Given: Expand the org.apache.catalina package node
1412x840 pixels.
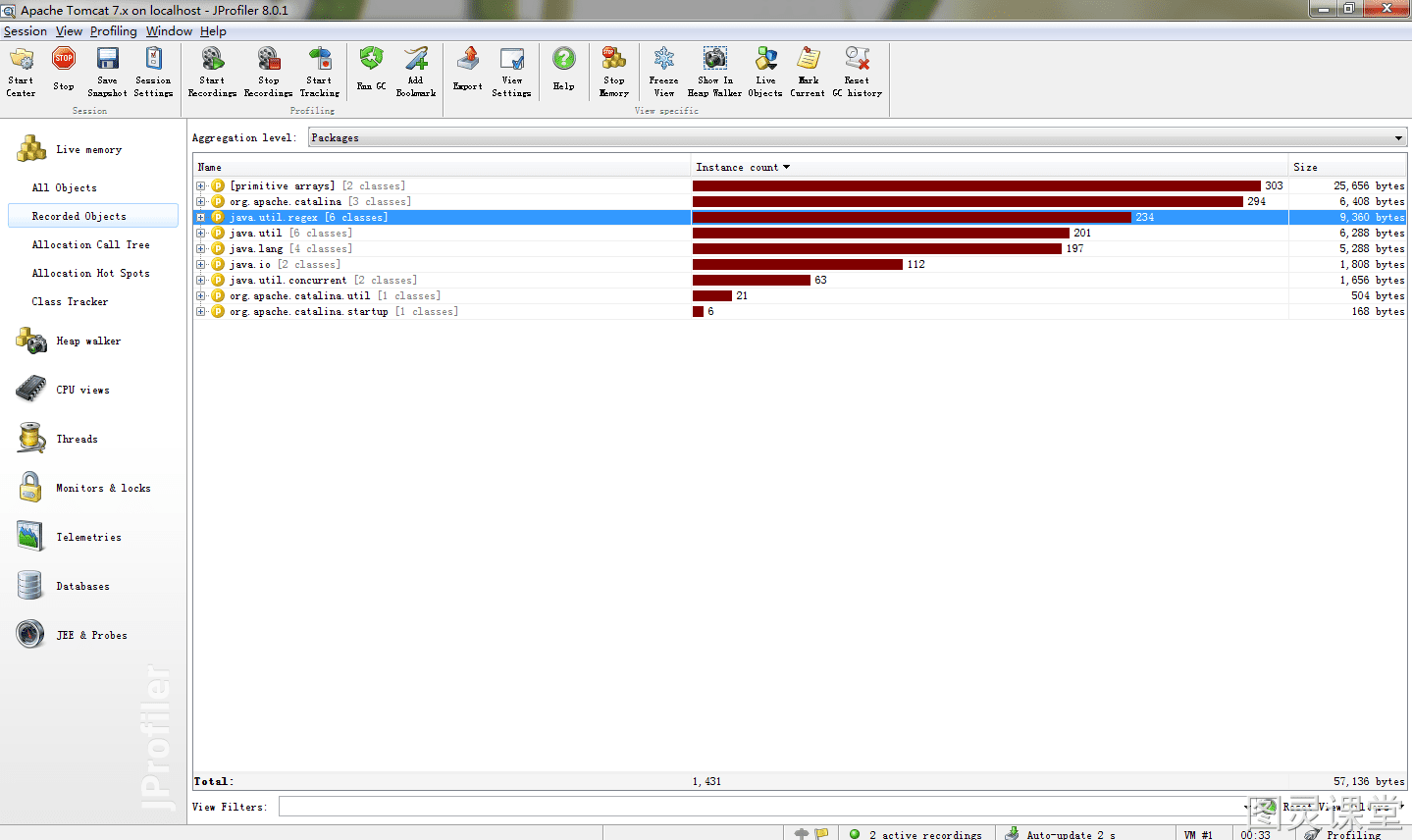Looking at the screenshot, I should [x=200, y=201].
